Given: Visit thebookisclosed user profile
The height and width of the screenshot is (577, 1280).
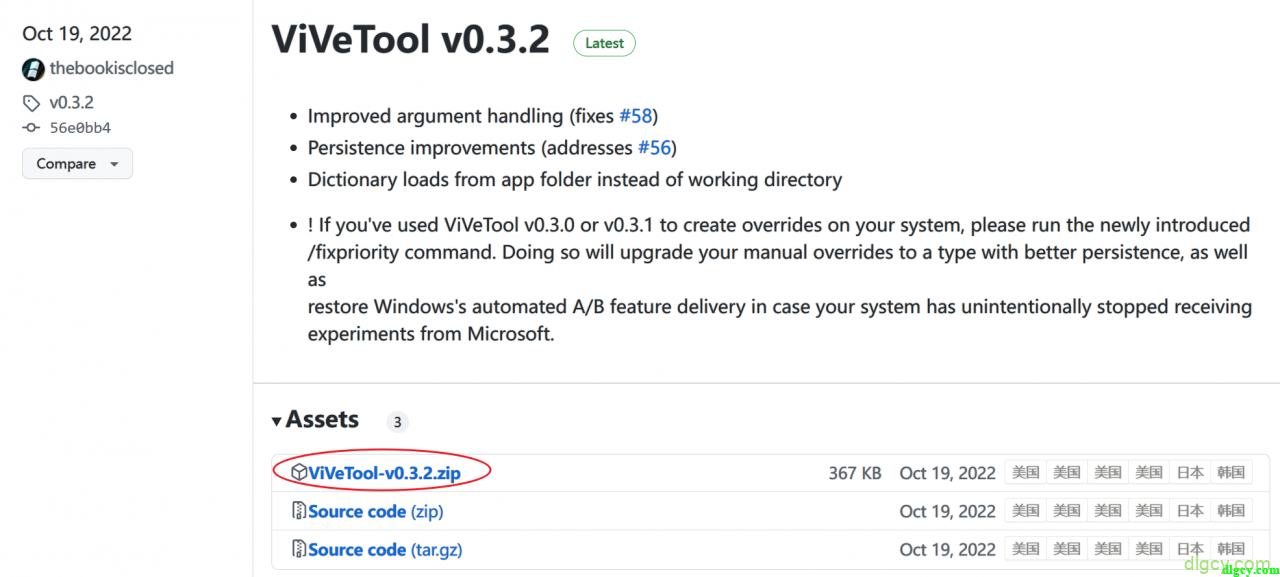Looking at the screenshot, I should click(x=111, y=68).
